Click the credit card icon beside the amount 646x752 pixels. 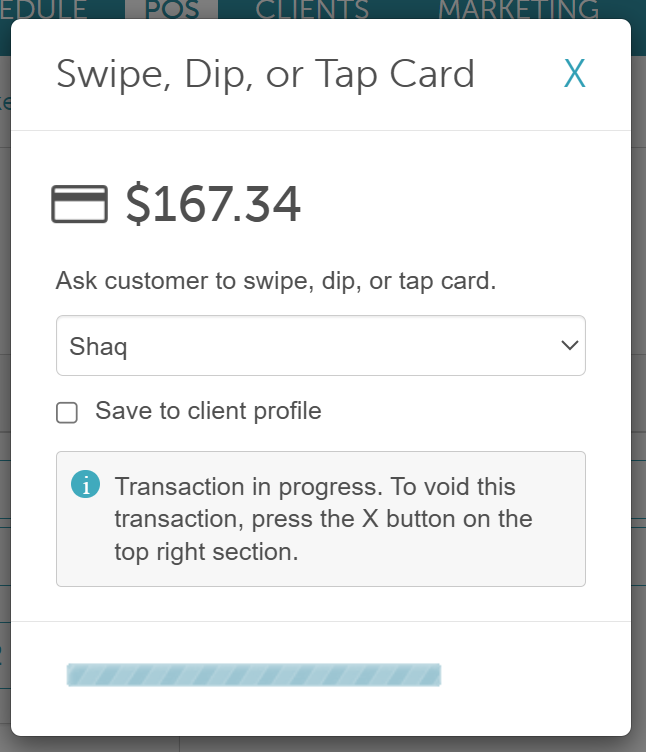(x=80, y=204)
